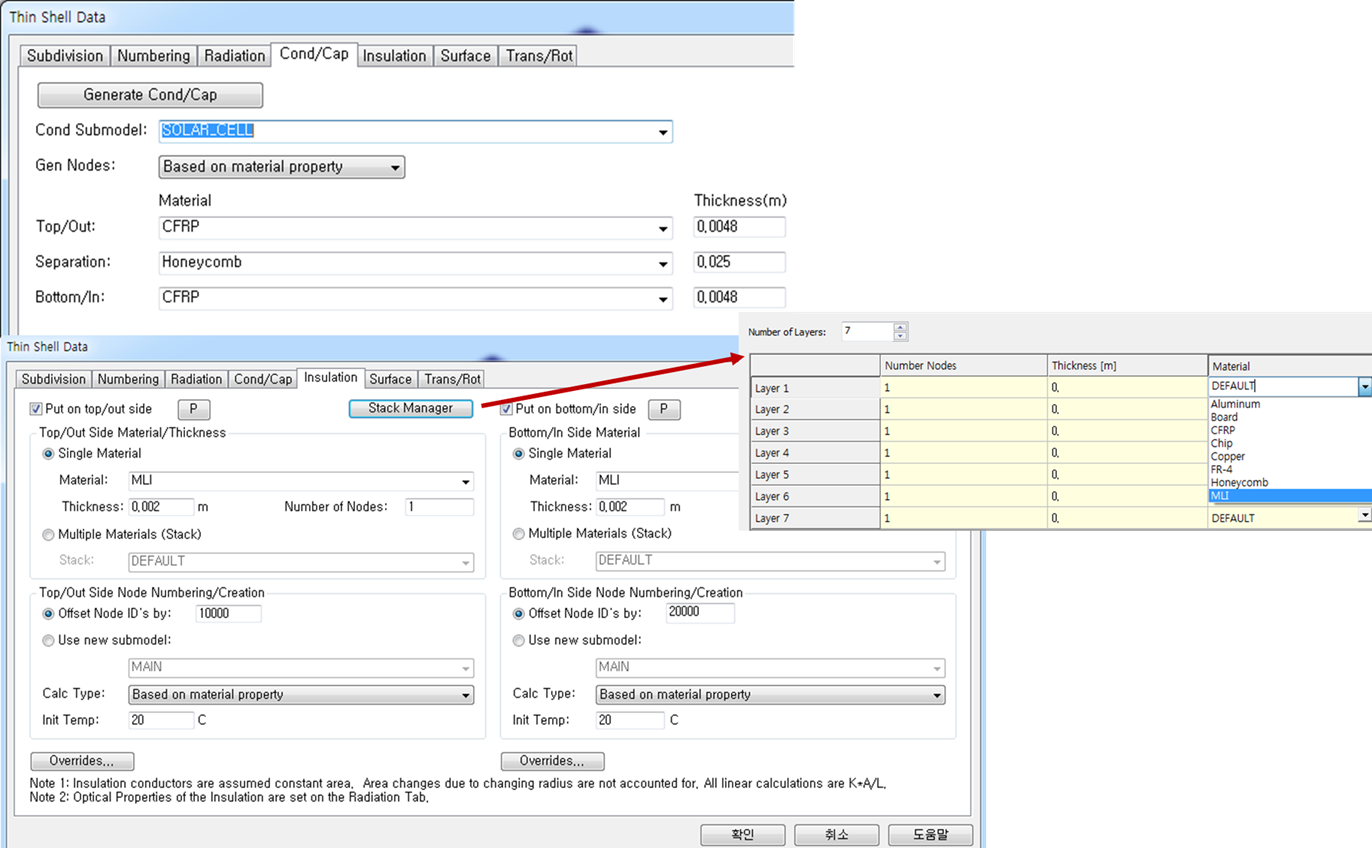Click top/out Number of Nodes field
The width and height of the screenshot is (1372, 848).
pos(440,507)
